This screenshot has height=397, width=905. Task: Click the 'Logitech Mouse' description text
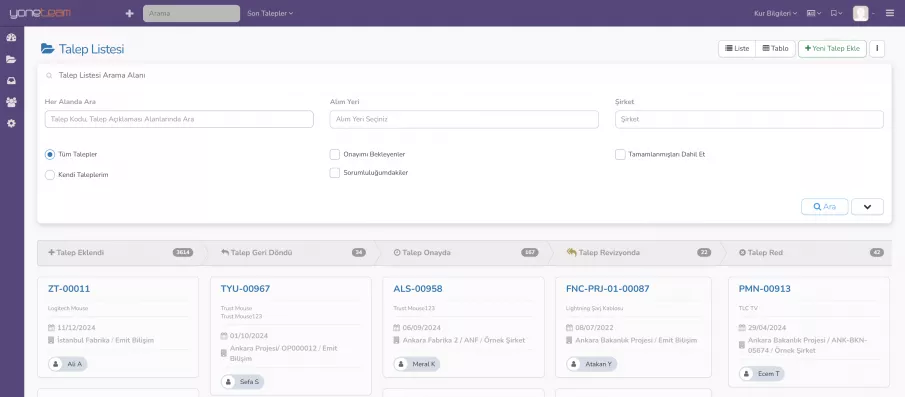[x=68, y=308]
